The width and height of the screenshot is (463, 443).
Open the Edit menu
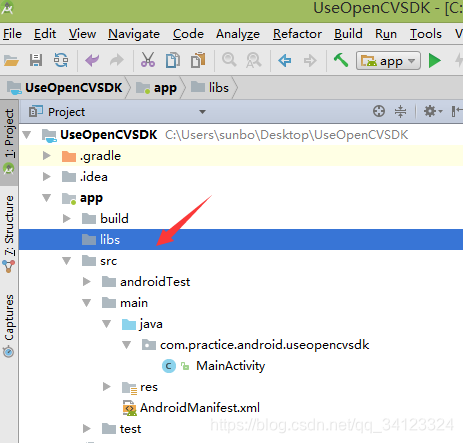coord(45,34)
